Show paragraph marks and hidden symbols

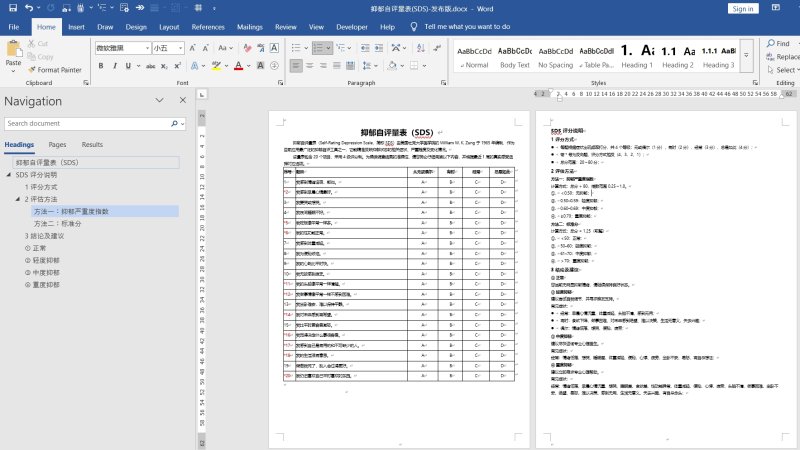pos(437,48)
